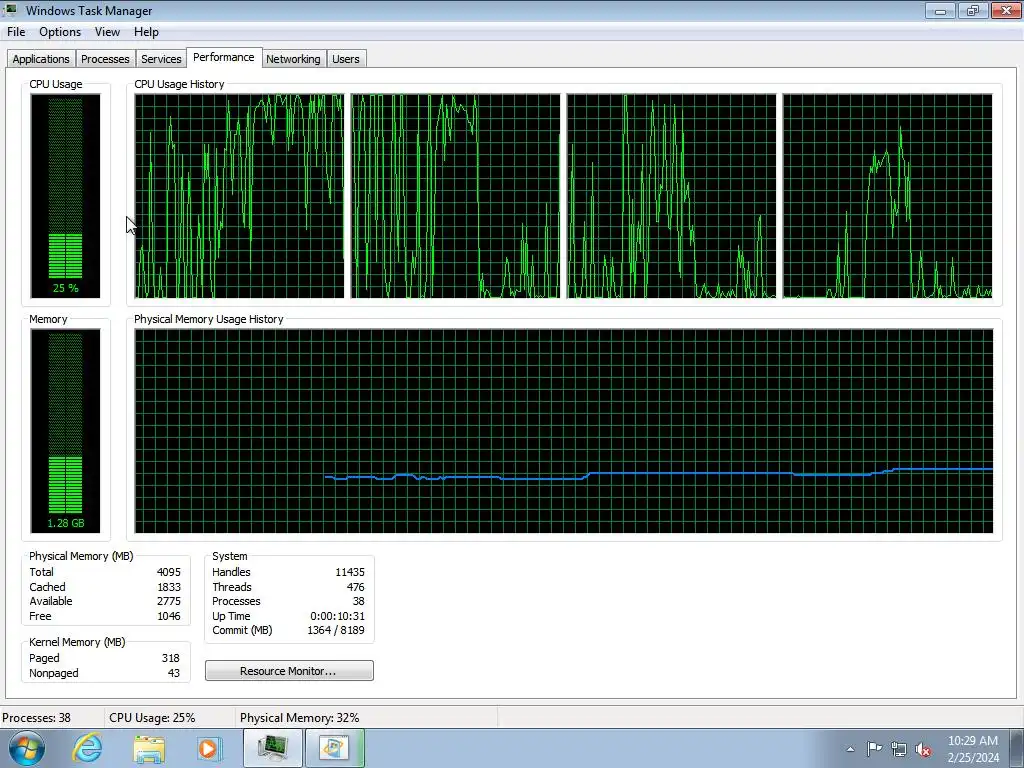
Task: Click the Task Manager taskbar button
Action: pos(273,748)
